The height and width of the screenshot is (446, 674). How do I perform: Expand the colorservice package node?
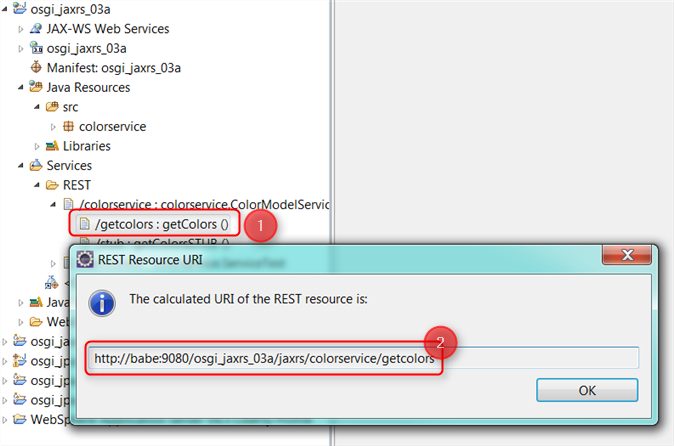[x=53, y=127]
